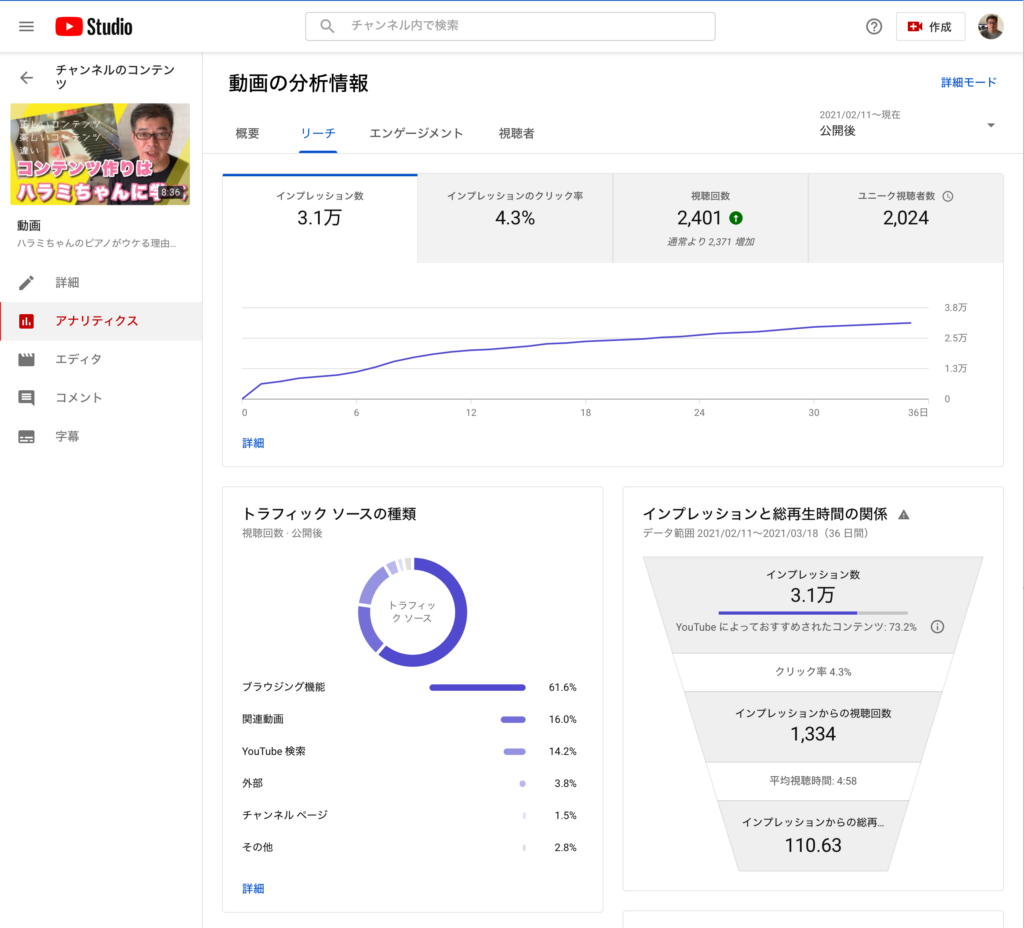1024x928 pixels.
Task: Click the info icon beside YouTube recommendation percentage
Action: point(937,626)
